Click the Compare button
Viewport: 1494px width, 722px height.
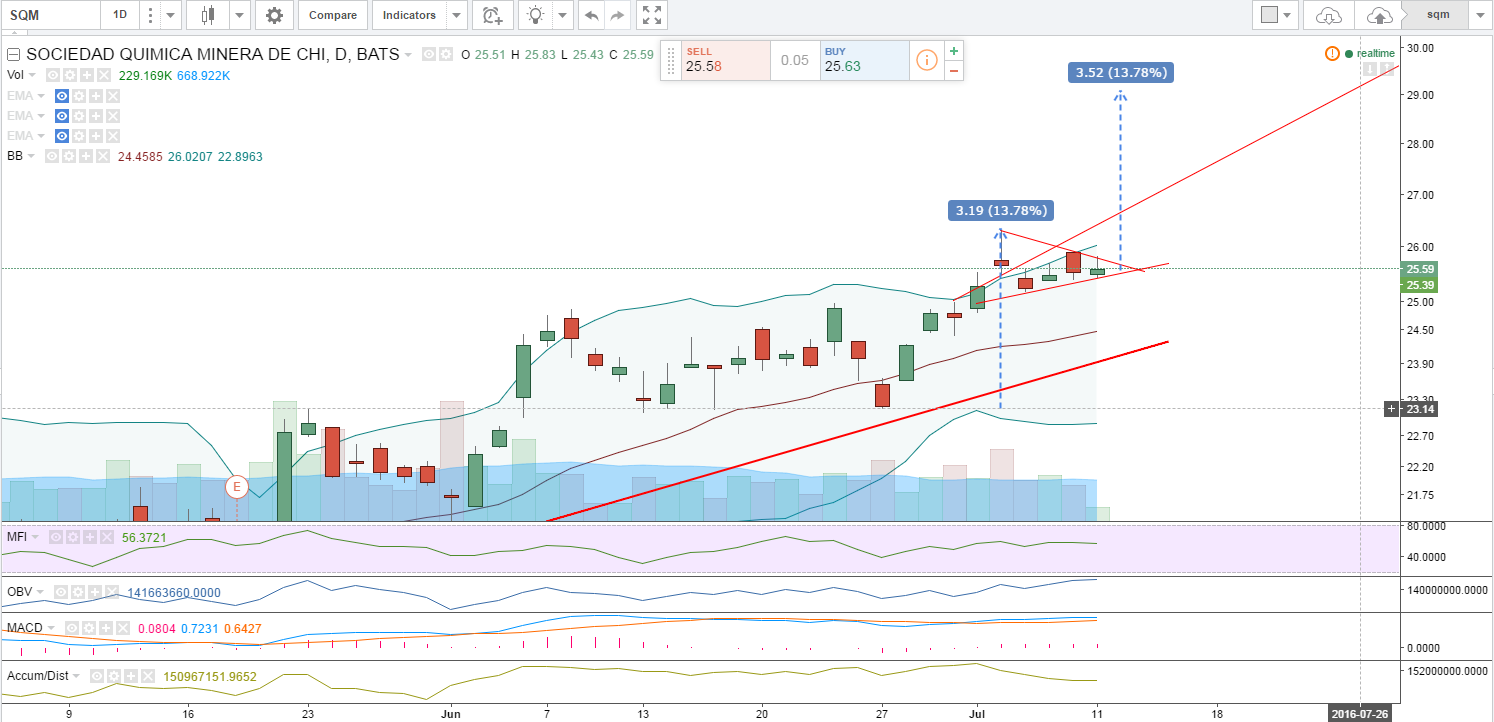tap(333, 15)
